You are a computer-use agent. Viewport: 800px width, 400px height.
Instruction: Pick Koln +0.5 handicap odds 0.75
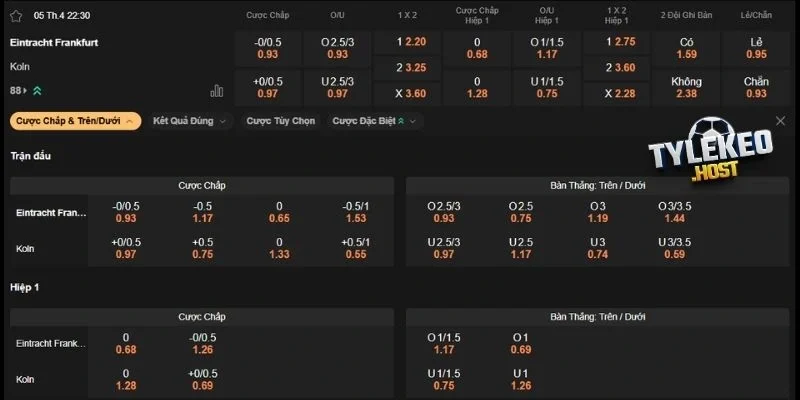click(202, 248)
